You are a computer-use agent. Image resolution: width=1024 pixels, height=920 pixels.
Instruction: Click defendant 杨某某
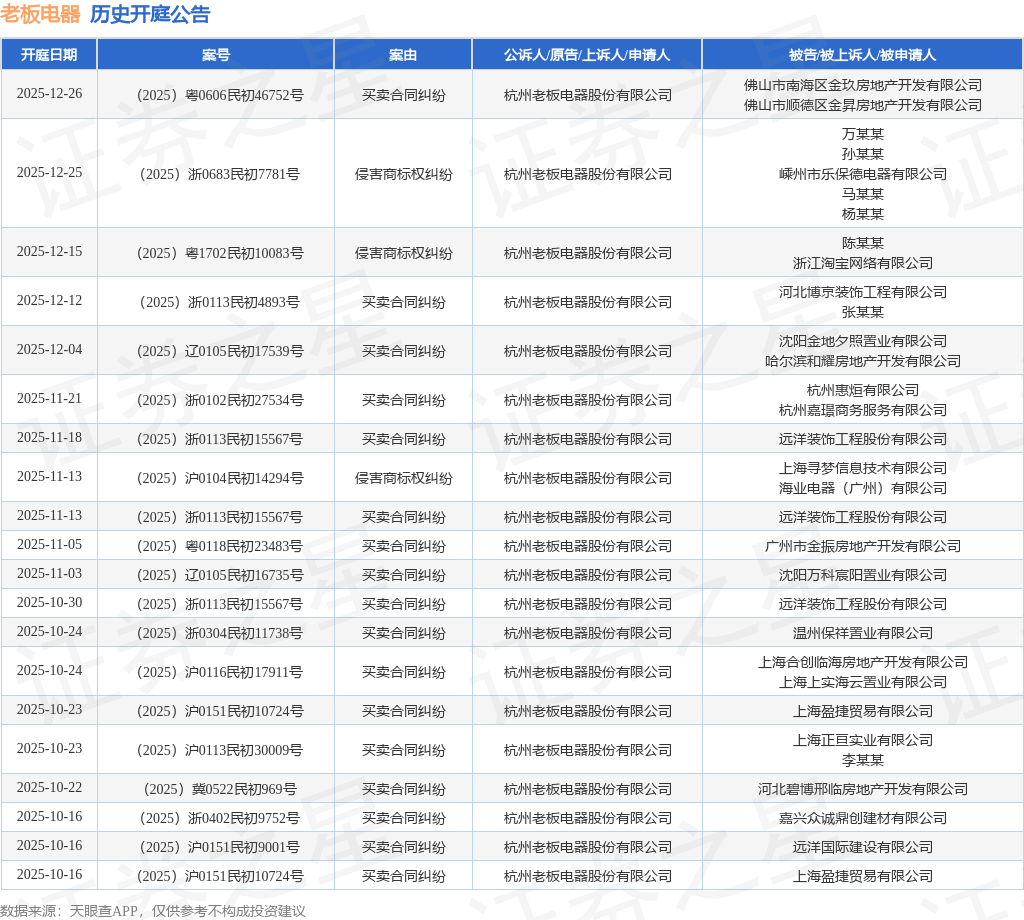(x=863, y=214)
